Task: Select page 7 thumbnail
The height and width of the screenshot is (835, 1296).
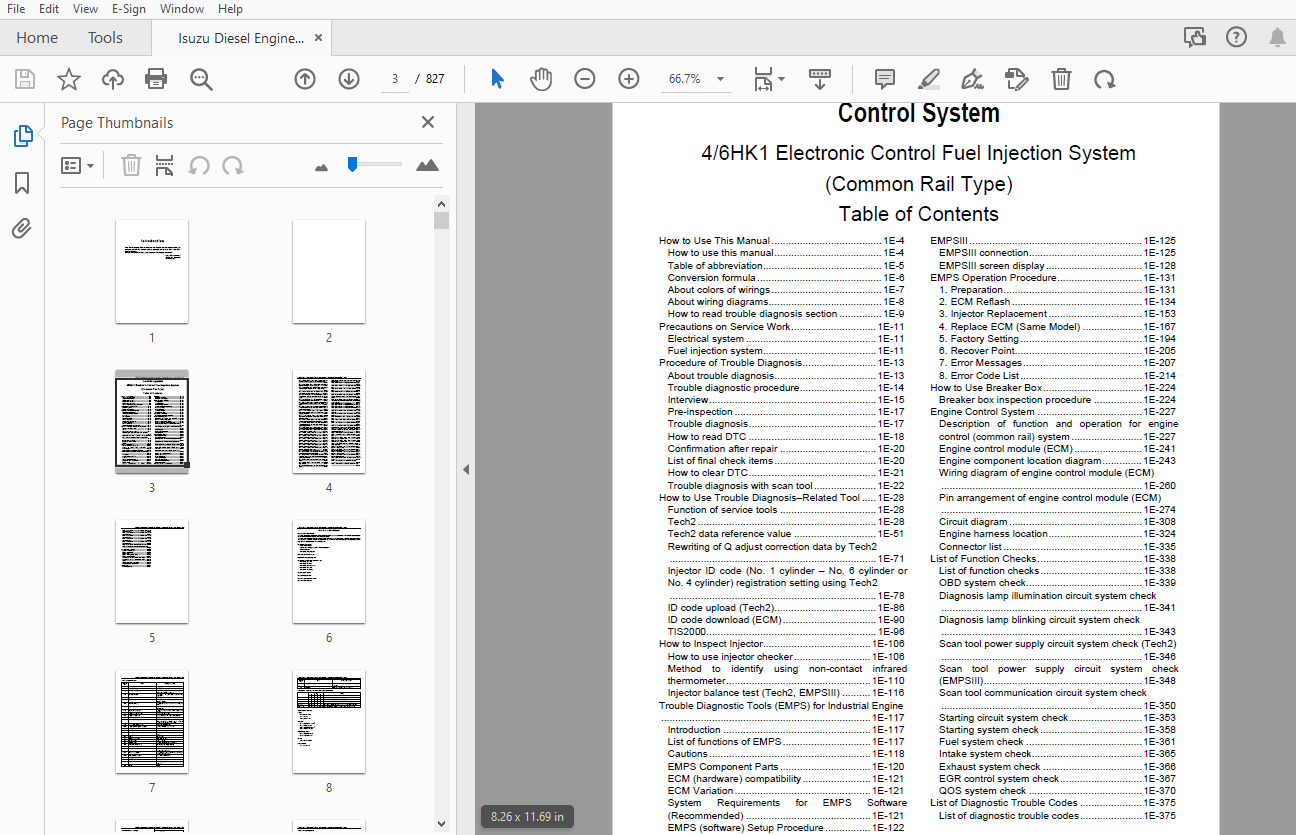Action: pos(152,721)
